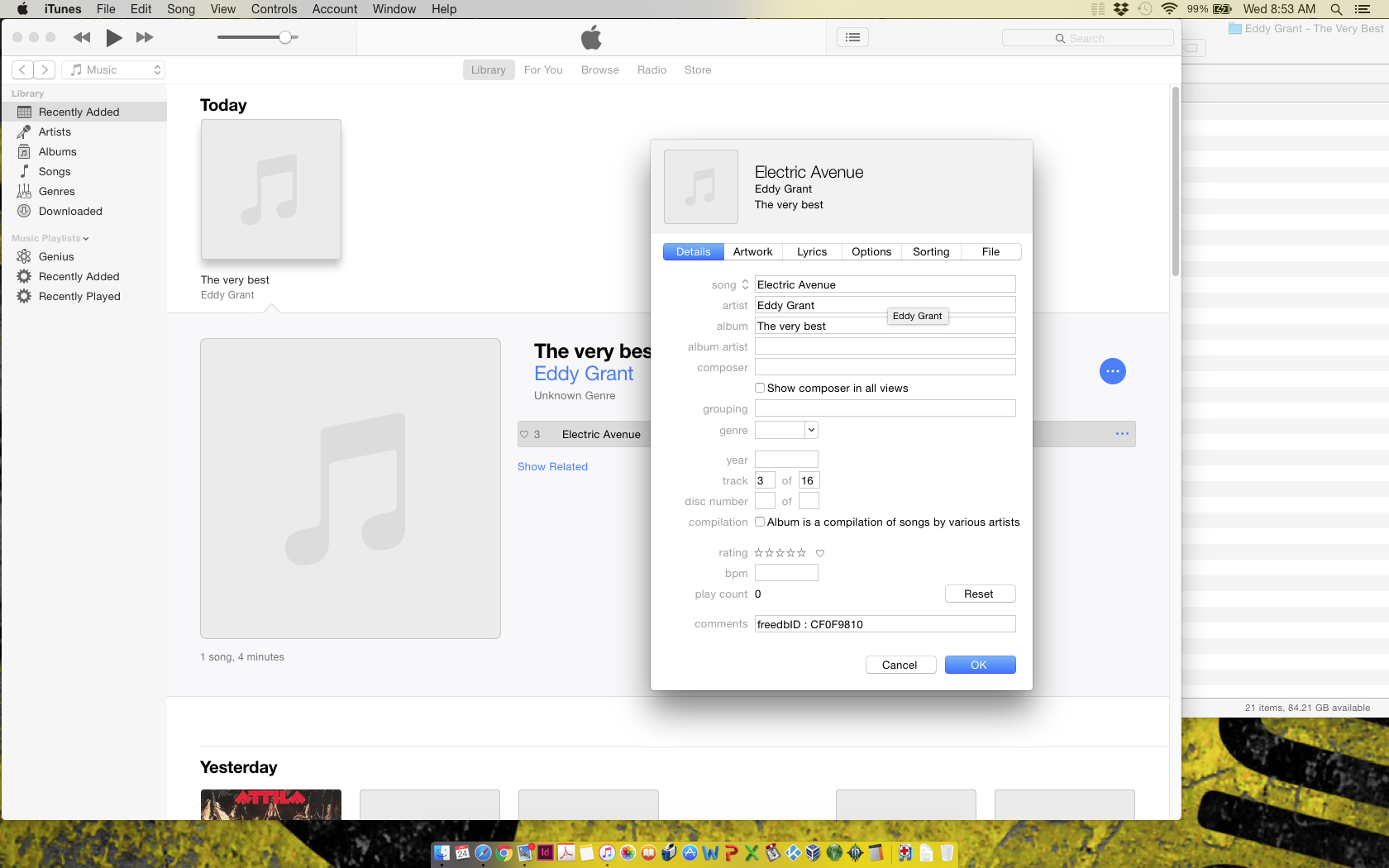Image resolution: width=1389 pixels, height=868 pixels.
Task: Switch to the Browse tab
Action: pyautogui.click(x=600, y=70)
